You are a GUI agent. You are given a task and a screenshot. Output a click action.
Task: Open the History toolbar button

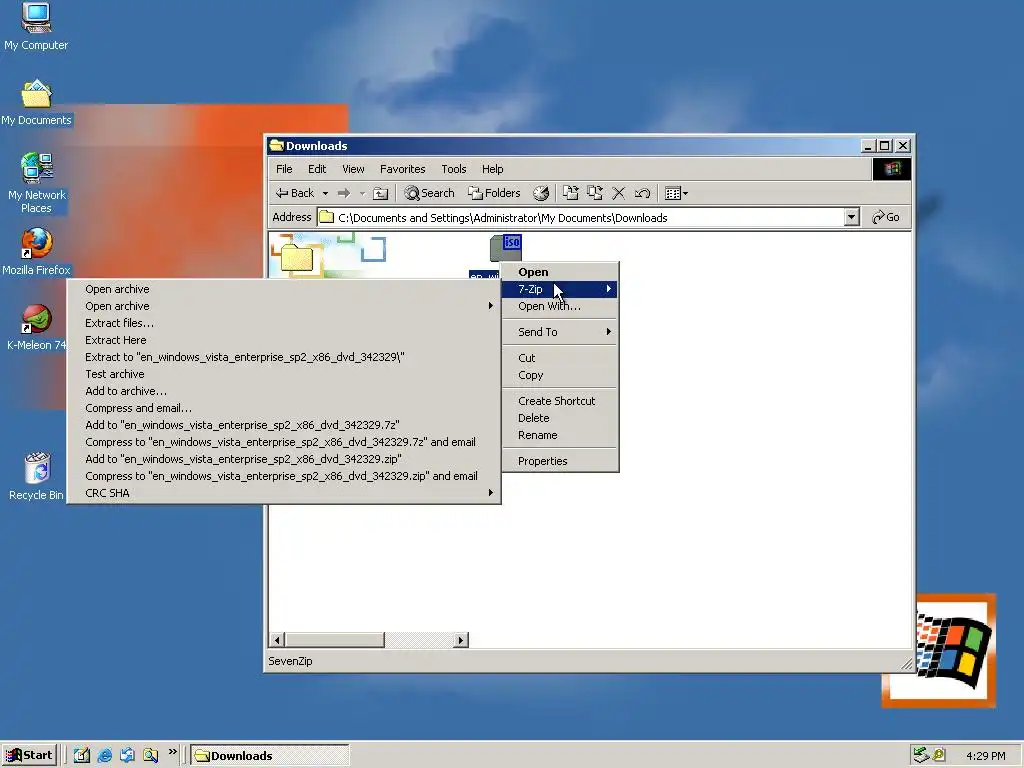pos(541,193)
